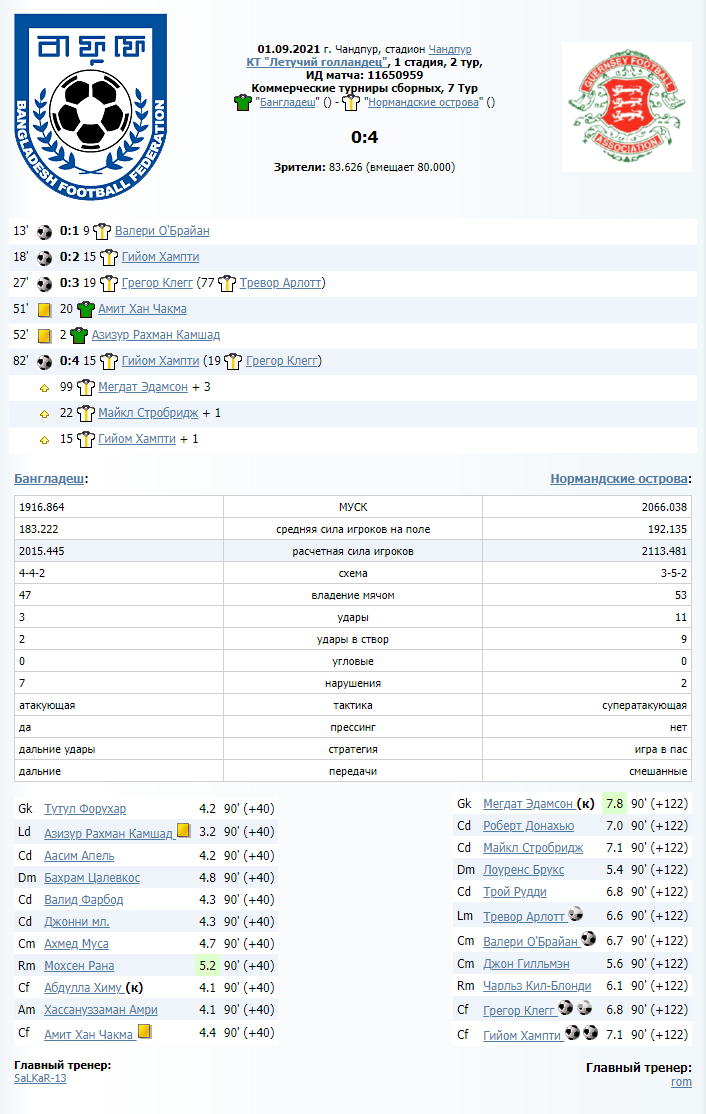Click the ball icon next to Тревор Арлотт in lineup

click(575, 914)
